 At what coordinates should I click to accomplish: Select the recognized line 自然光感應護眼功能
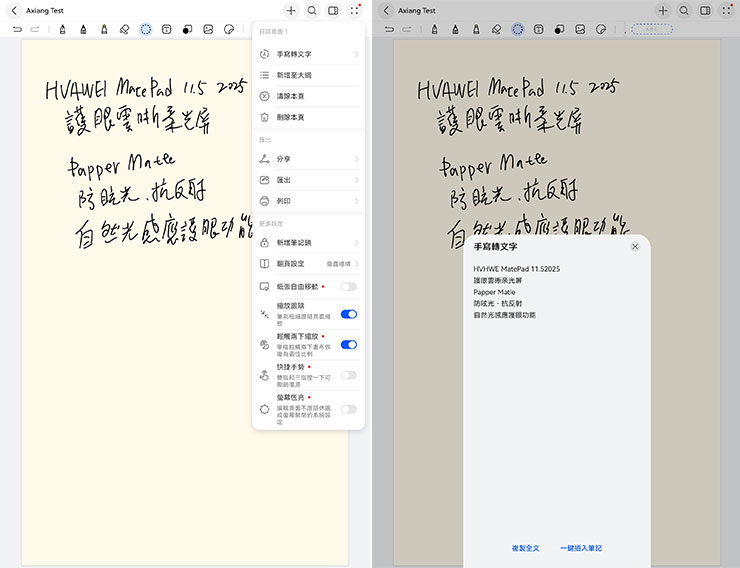pyautogui.click(x=505, y=315)
